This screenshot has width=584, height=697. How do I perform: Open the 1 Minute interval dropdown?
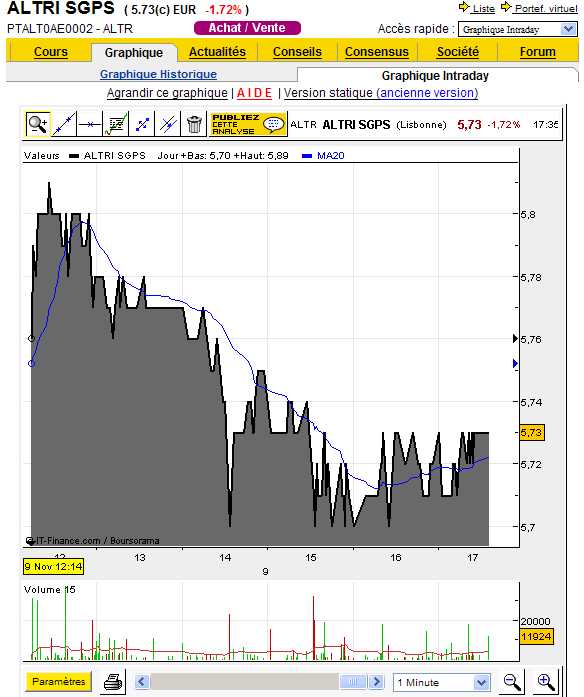pyautogui.click(x=442, y=682)
